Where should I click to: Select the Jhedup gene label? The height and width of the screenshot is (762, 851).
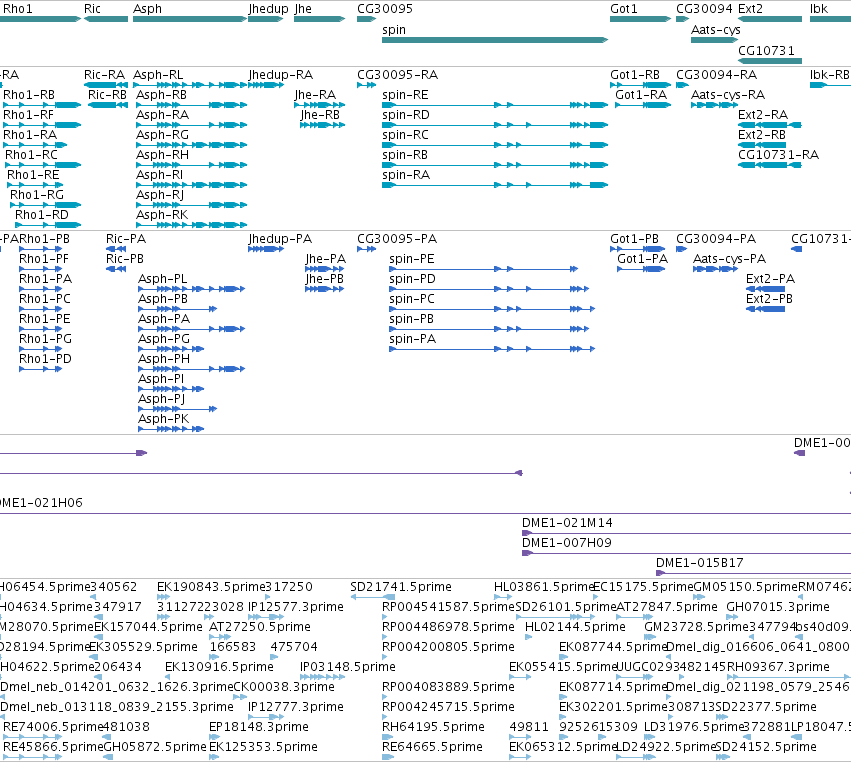(x=269, y=9)
